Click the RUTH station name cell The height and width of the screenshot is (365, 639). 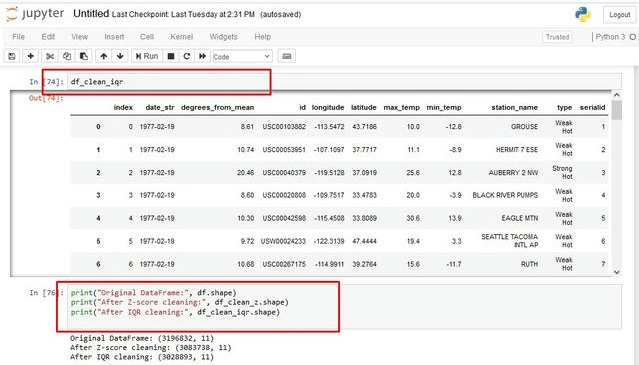[529, 264]
